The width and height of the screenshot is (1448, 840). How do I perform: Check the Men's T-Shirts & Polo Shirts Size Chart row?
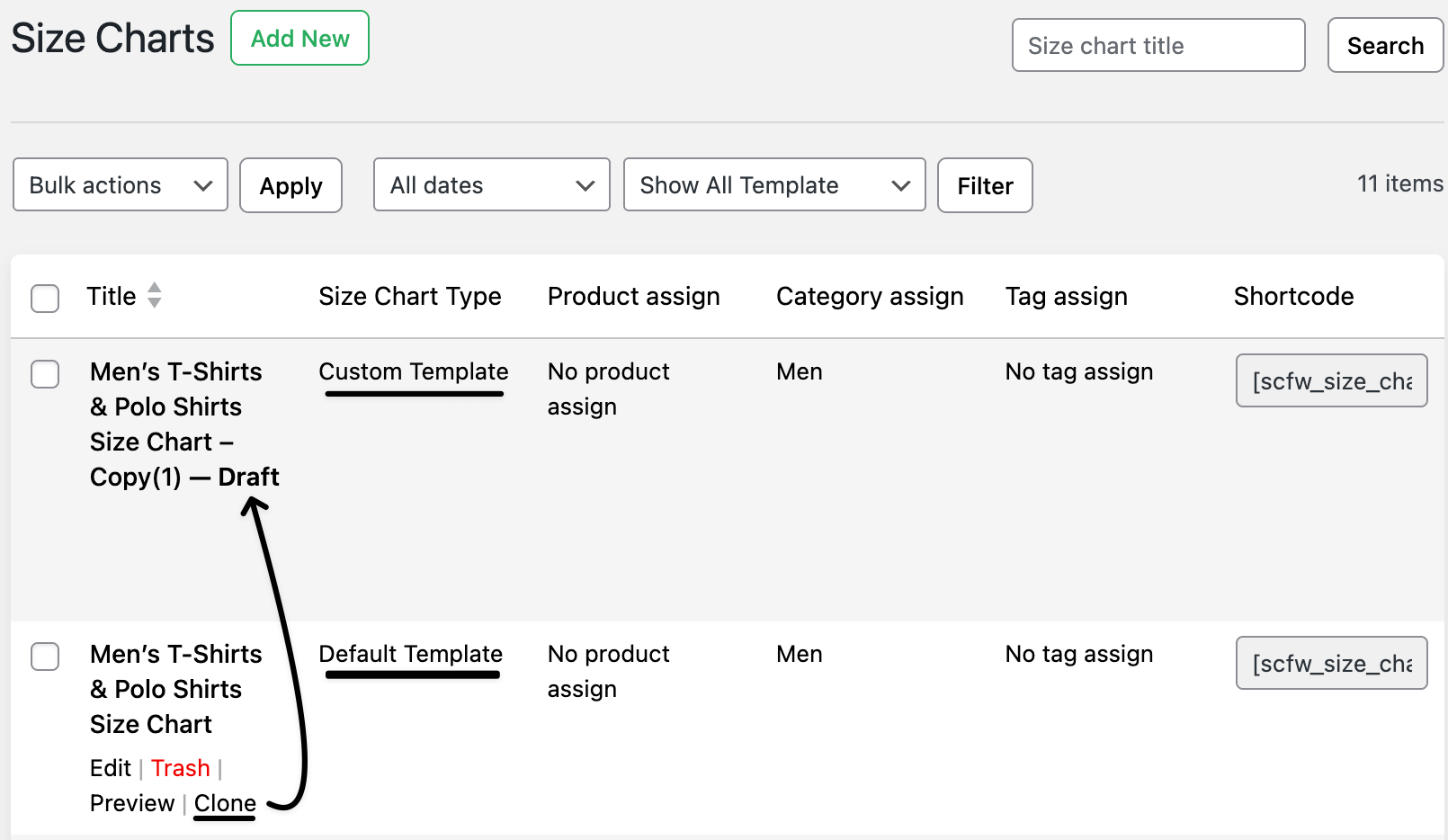(x=45, y=656)
